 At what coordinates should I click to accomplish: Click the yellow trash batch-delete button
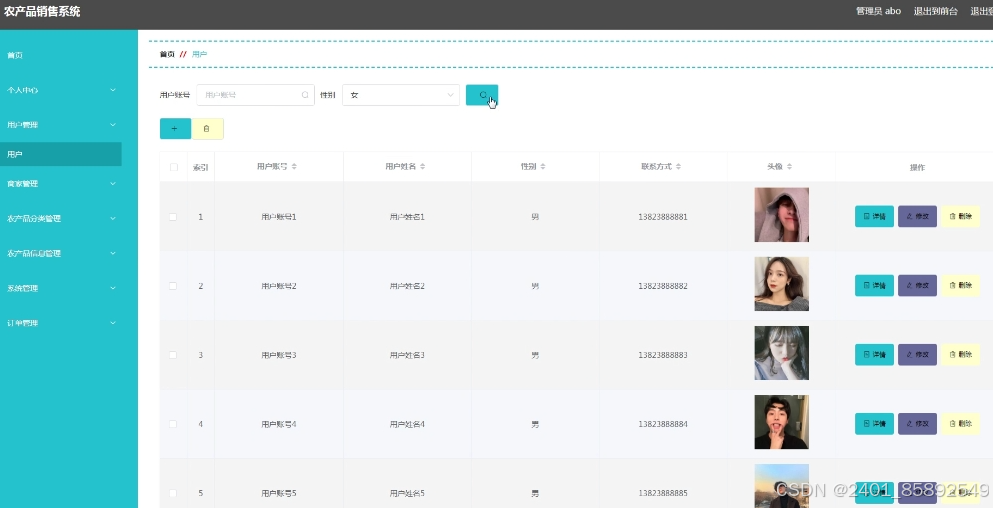207,129
